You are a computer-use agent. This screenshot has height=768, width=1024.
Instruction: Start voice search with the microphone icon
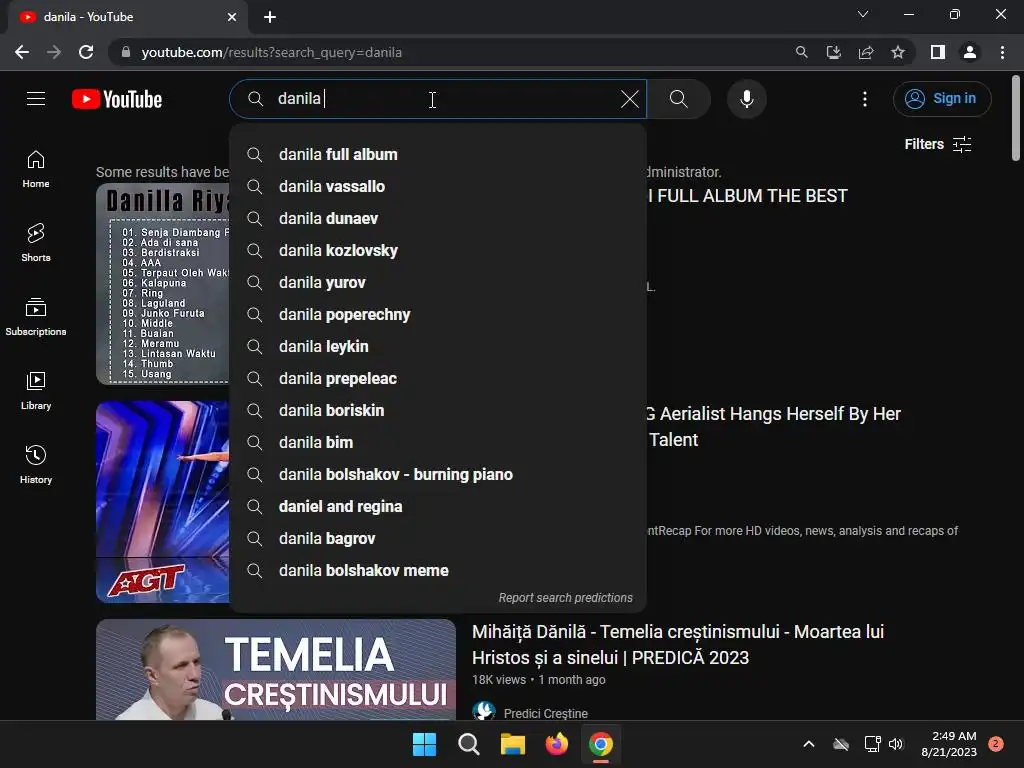pos(746,99)
